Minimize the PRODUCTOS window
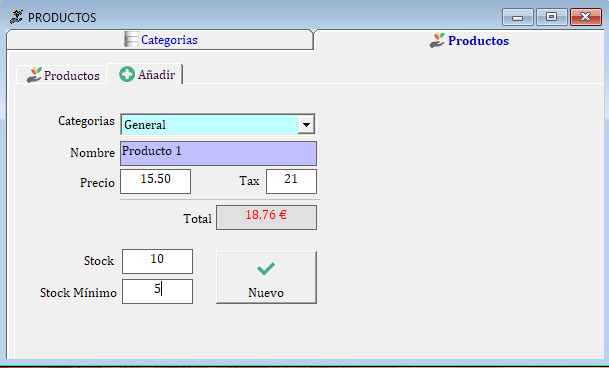The width and height of the screenshot is (609, 368). [518, 17]
